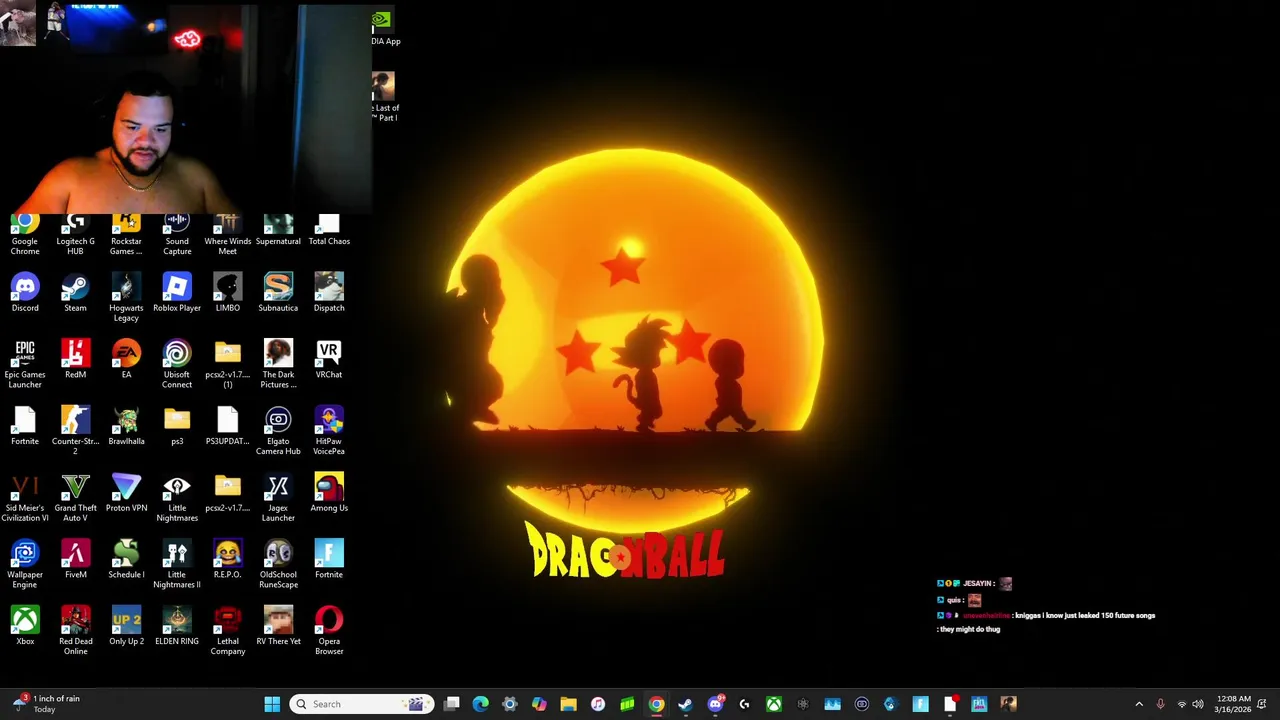Open Roblox Player desktop shortcut
This screenshot has height=720, width=1280.
coord(177,293)
